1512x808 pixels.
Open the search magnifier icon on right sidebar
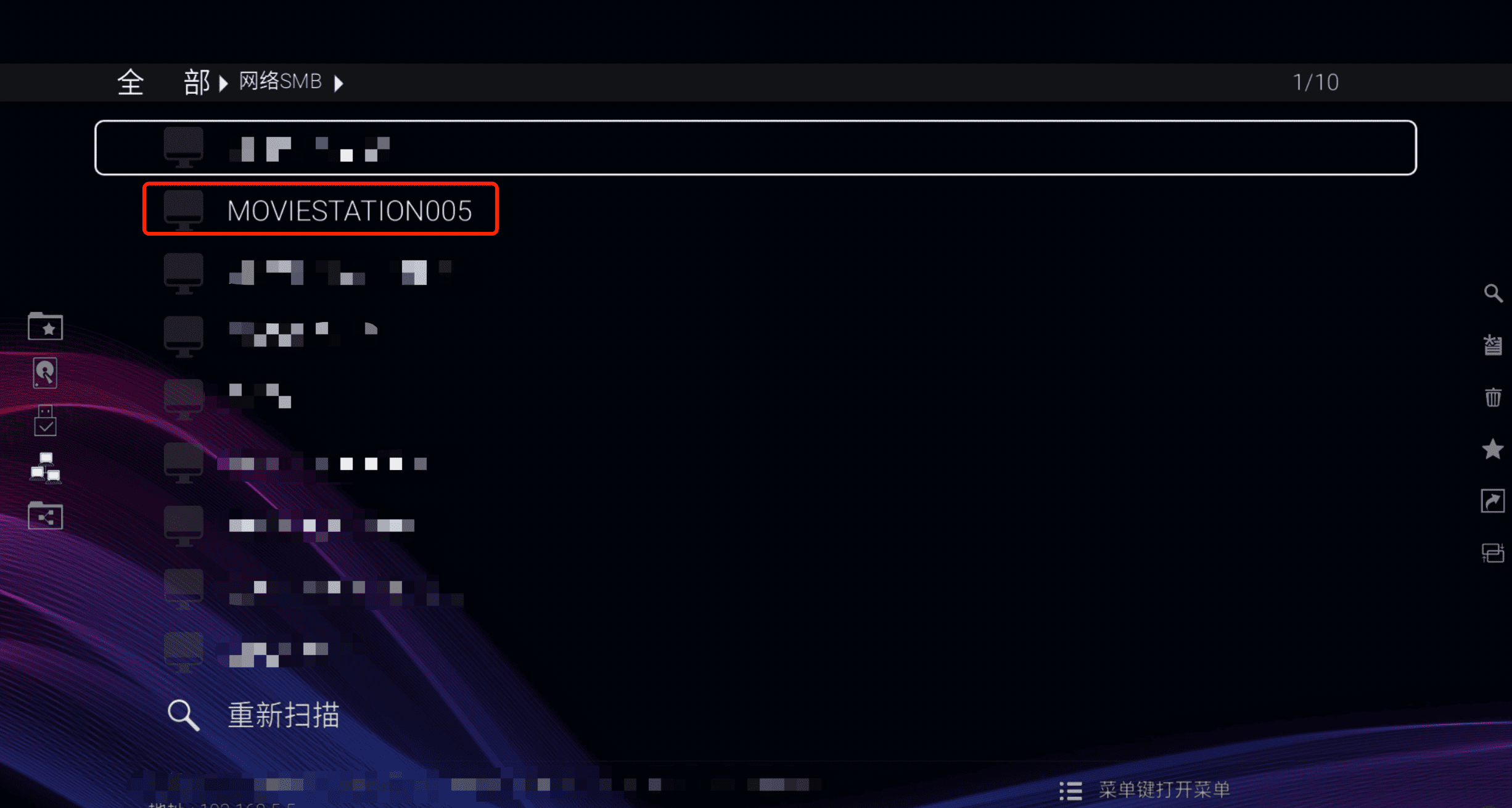(x=1493, y=293)
